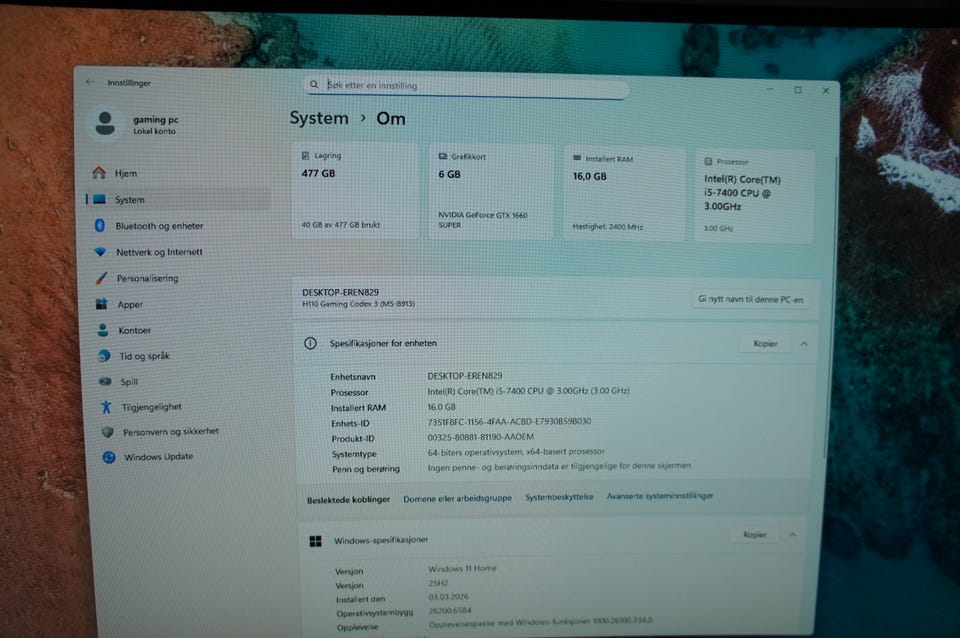Click System in the breadcrumb
Screen dimensions: 960x638
[x=319, y=118]
